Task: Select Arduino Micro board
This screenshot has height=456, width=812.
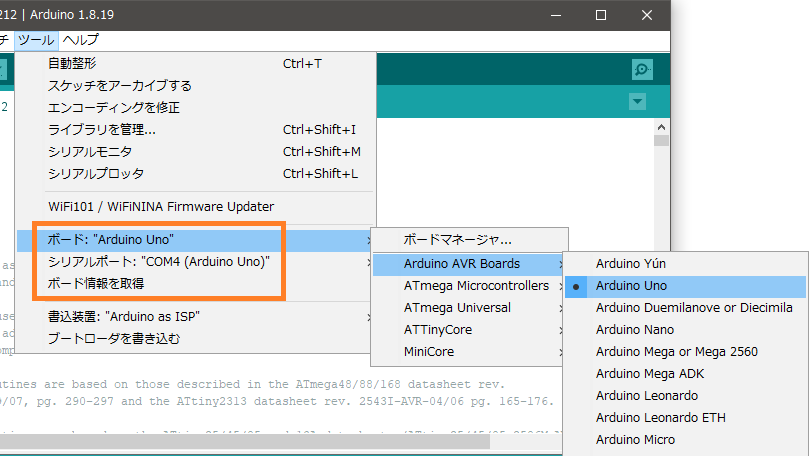Action: pyautogui.click(x=686, y=440)
